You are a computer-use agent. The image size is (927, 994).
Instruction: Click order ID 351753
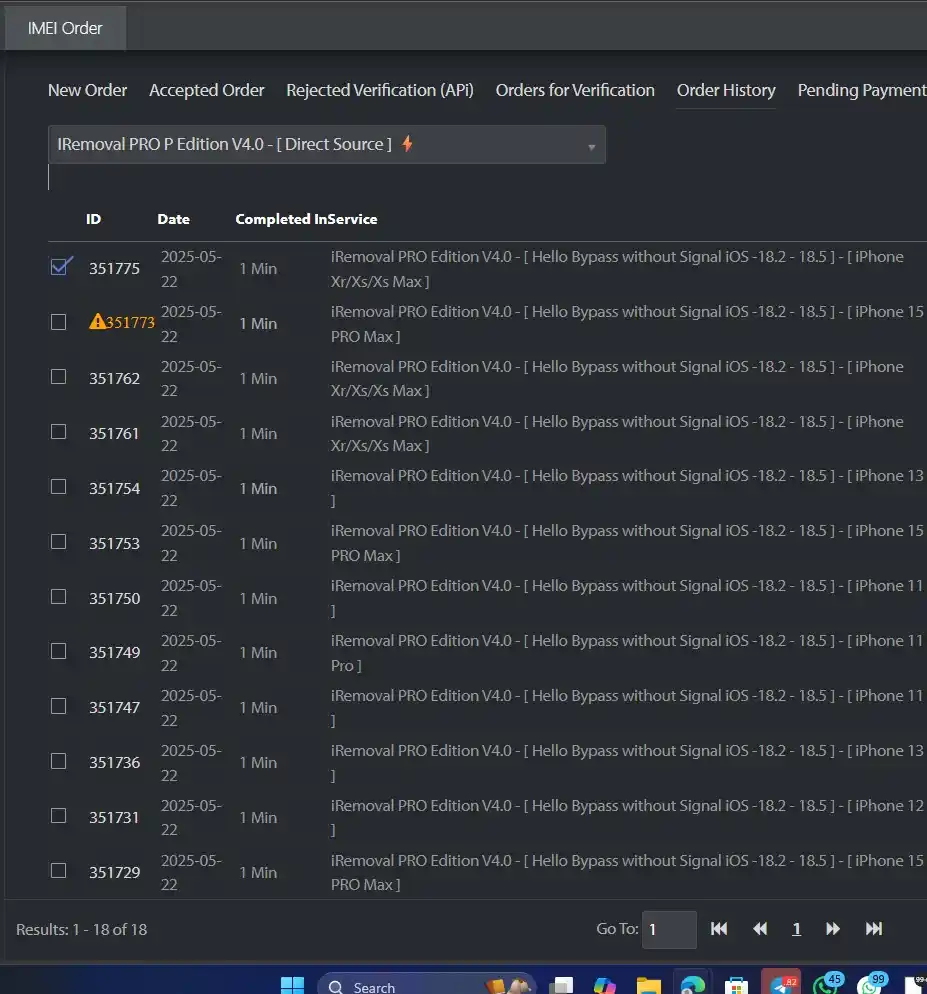(114, 544)
